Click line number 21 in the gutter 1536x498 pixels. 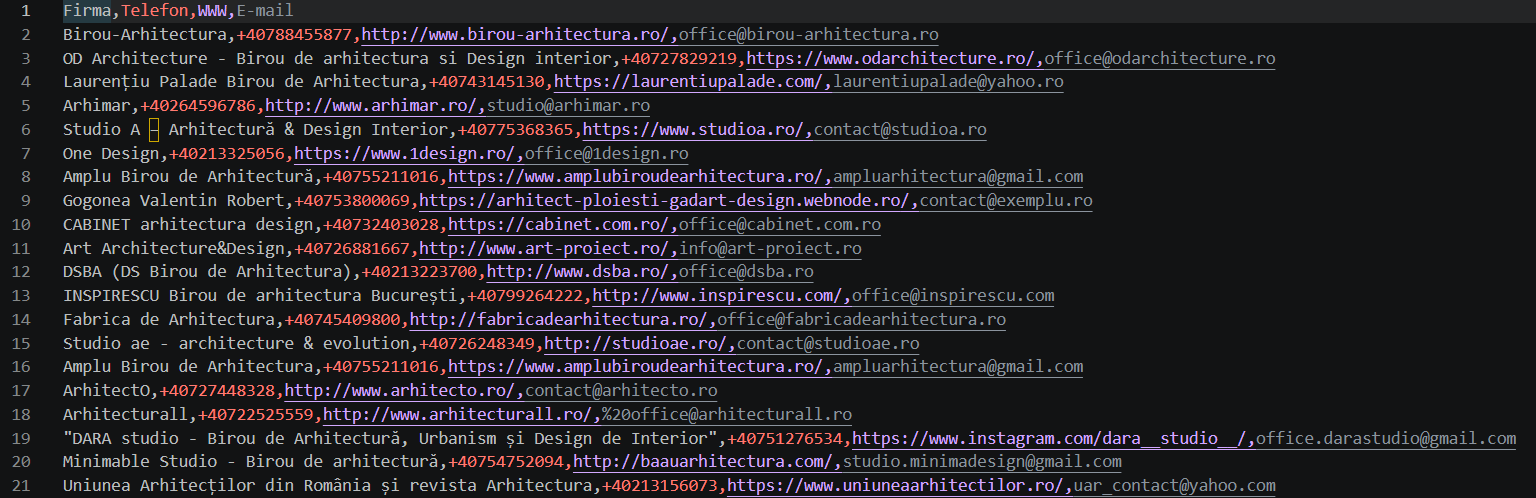pyautogui.click(x=20, y=486)
